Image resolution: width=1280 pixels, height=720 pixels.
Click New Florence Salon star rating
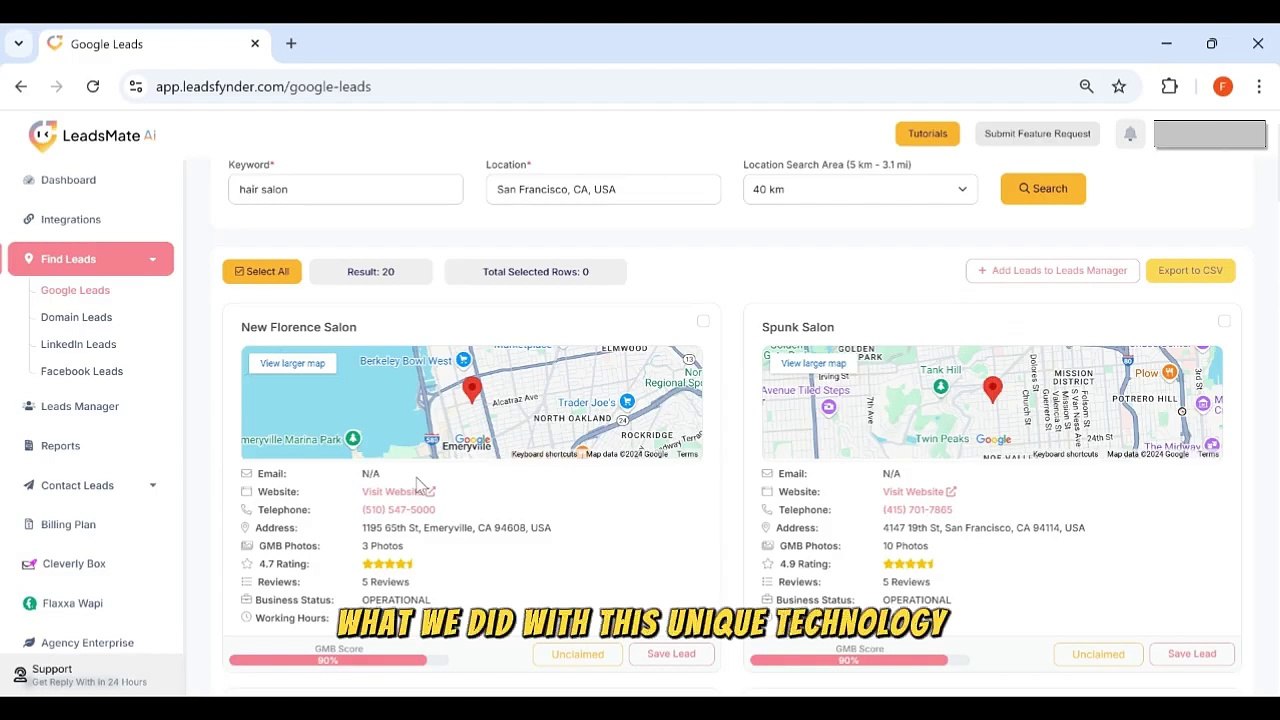(388, 564)
